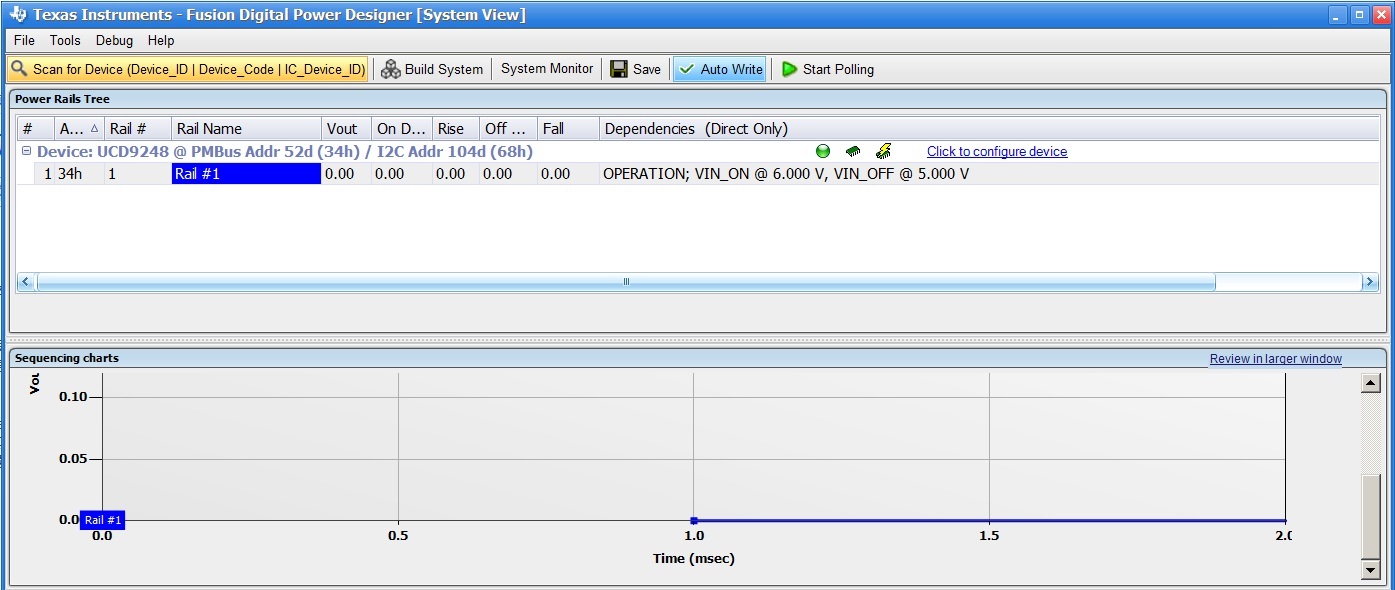Image resolution: width=1395 pixels, height=590 pixels.
Task: Click the sequencing chart scroll up arrow
Action: click(1371, 383)
